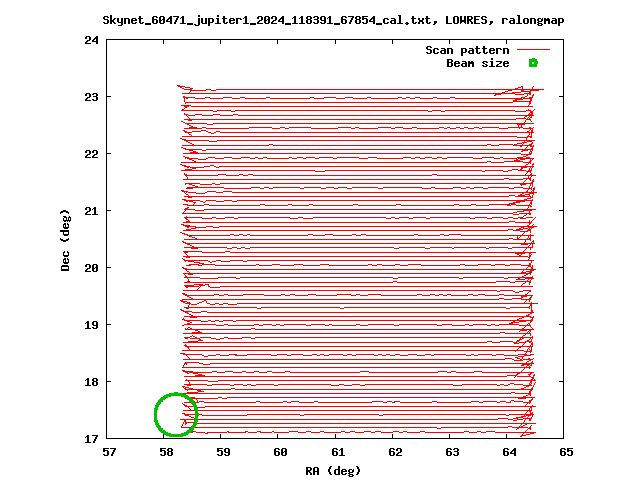Viewport: 640px width, 480px height.
Task: Click the Dec axis tick label 23
Action: pos(92,97)
